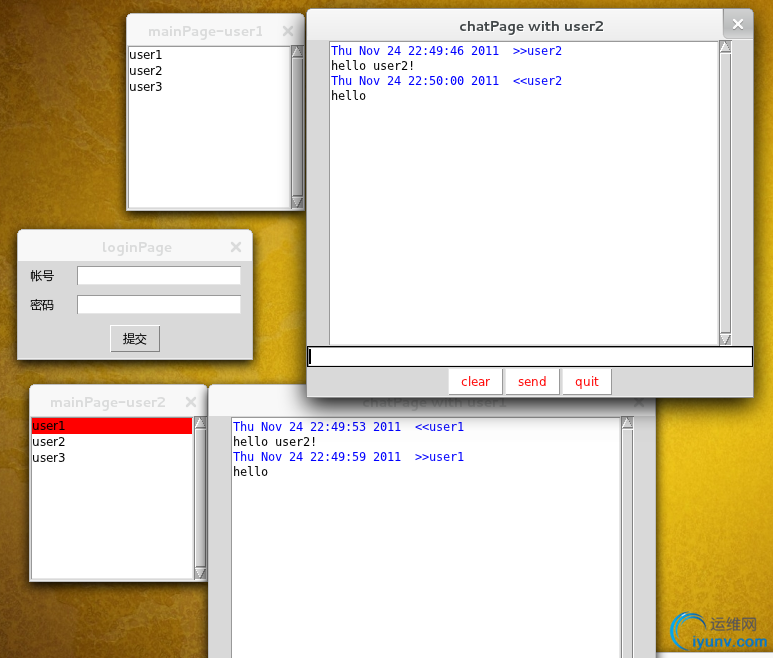Image resolution: width=773 pixels, height=658 pixels.
Task: Click the 22:49:46 timestamp line in user2 chat
Action: pyautogui.click(x=446, y=51)
